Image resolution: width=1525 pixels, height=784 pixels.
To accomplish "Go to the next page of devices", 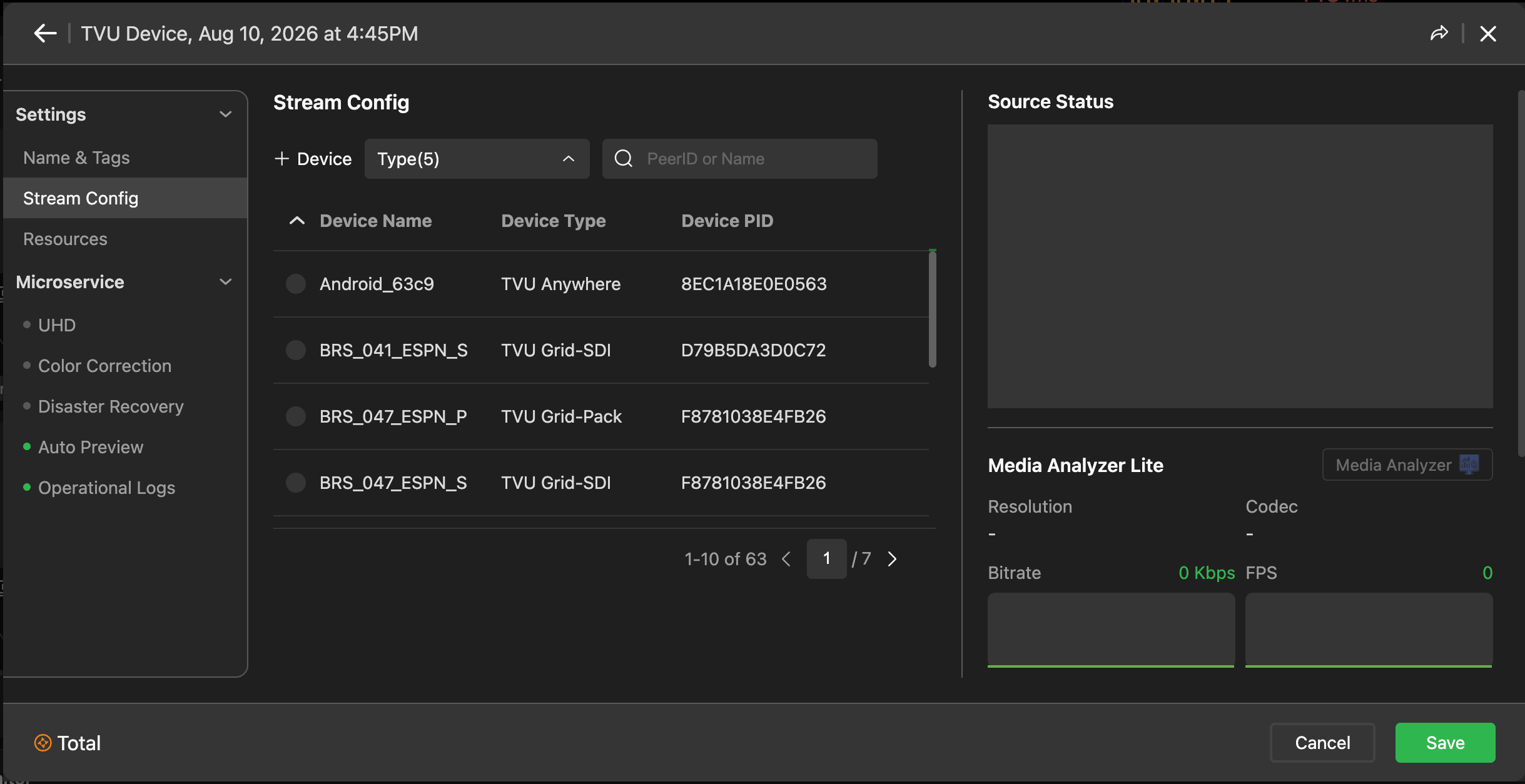I will tap(893, 559).
